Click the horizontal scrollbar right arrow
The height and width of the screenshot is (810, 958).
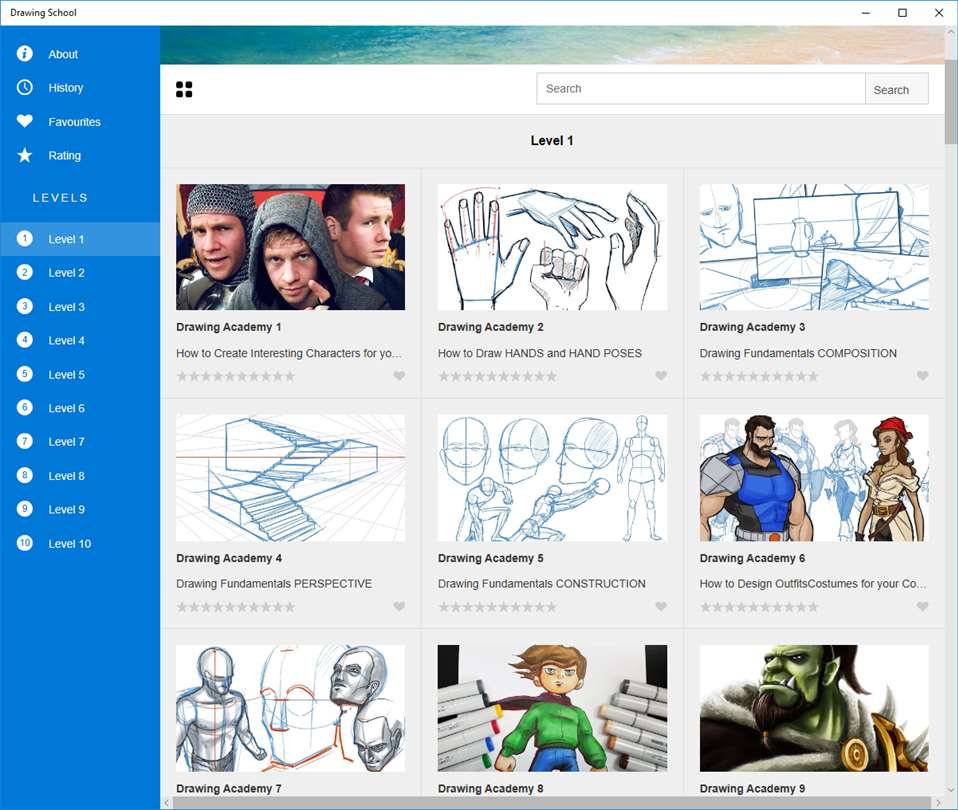[x=938, y=803]
